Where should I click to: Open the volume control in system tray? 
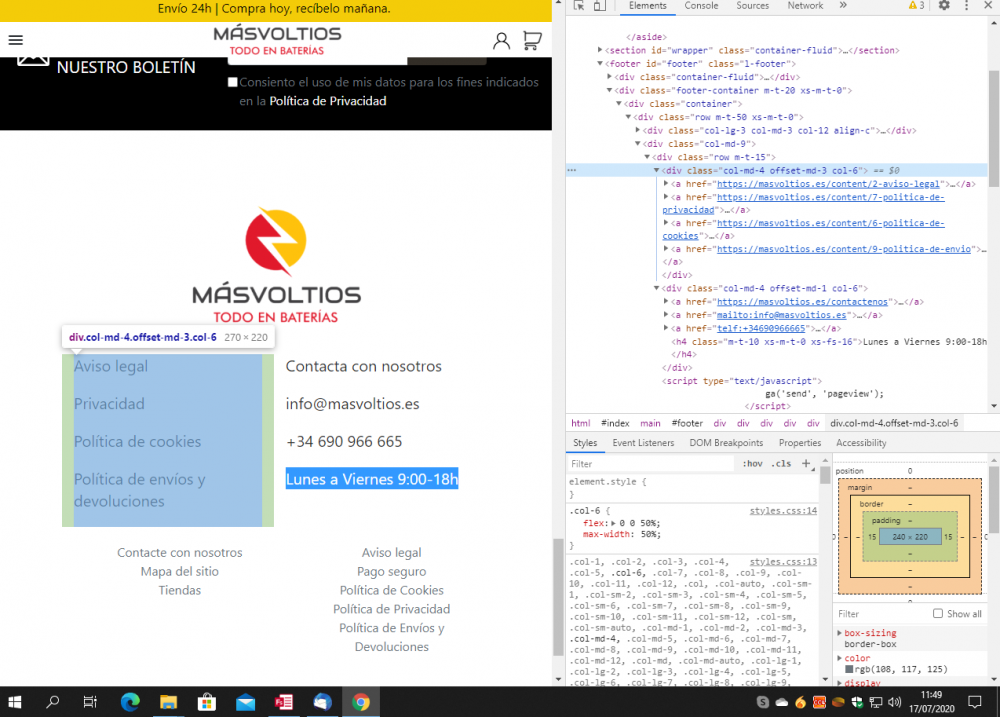click(x=895, y=702)
